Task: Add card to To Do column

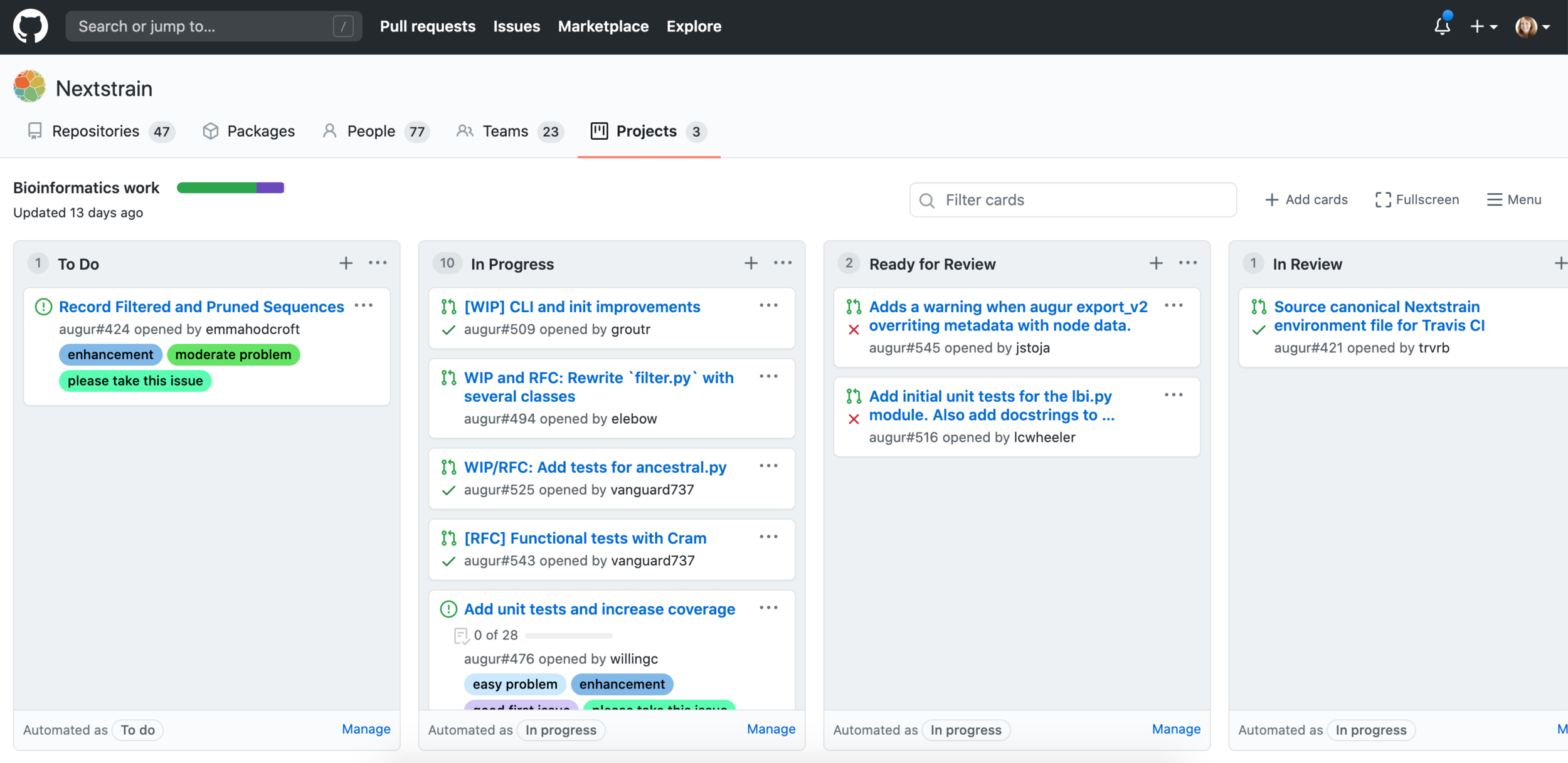Action: (x=346, y=263)
